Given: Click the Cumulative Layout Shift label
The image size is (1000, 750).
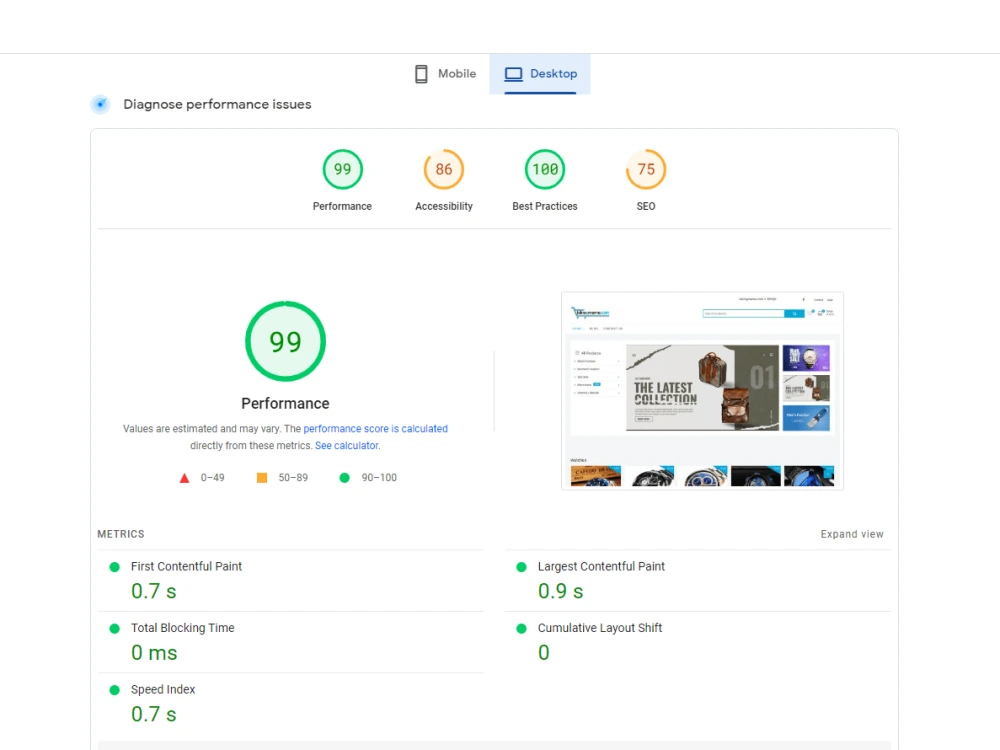Looking at the screenshot, I should tap(599, 628).
